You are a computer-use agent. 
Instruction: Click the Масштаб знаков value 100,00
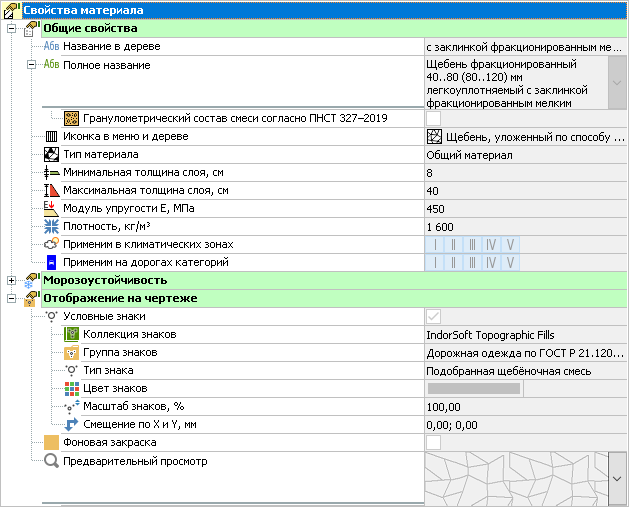point(526,407)
